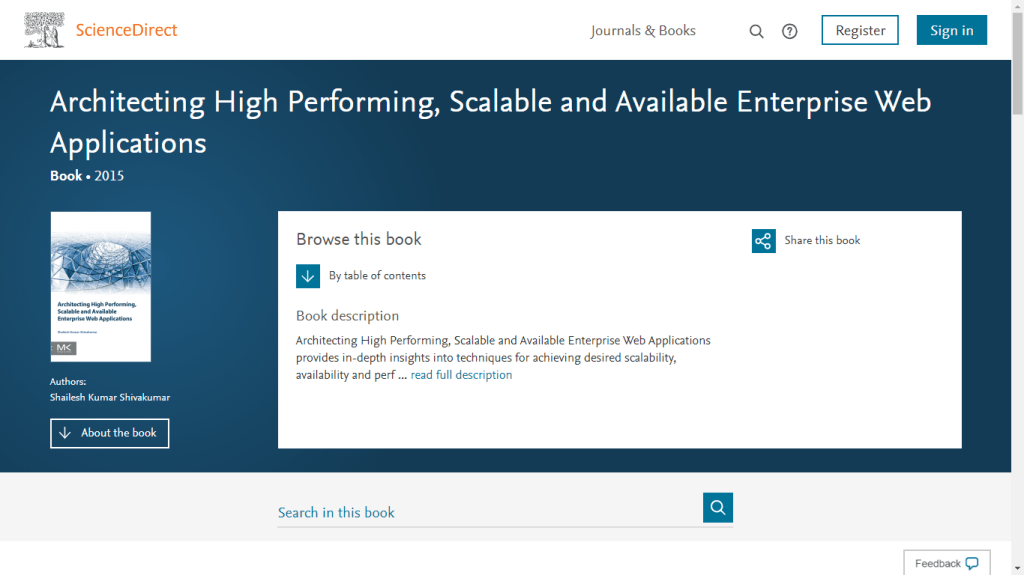The height and width of the screenshot is (575, 1024).
Task: Click the blue down-arrow table of contents icon
Action: coord(308,276)
